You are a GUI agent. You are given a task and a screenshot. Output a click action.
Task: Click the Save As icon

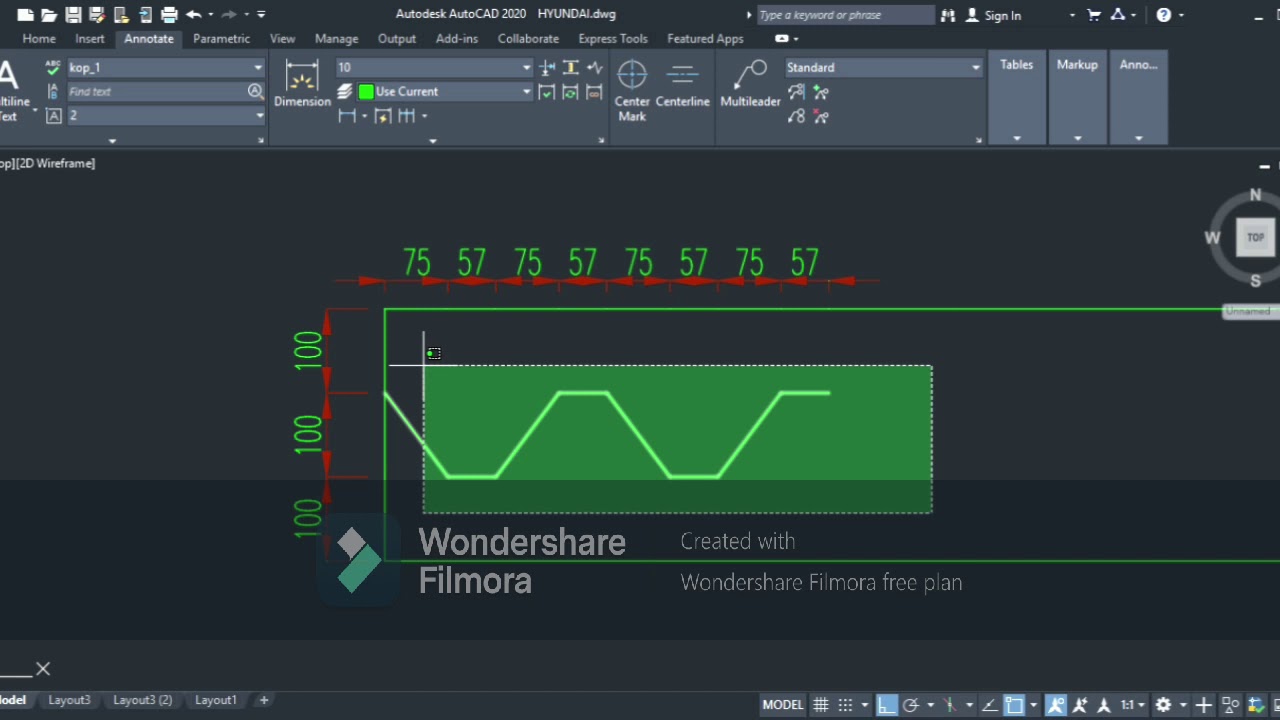pyautogui.click(x=97, y=15)
